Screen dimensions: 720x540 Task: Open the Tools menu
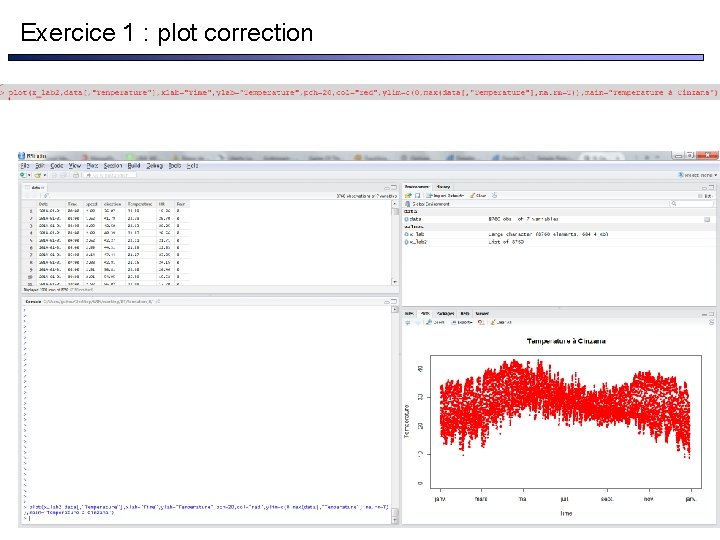175,166
